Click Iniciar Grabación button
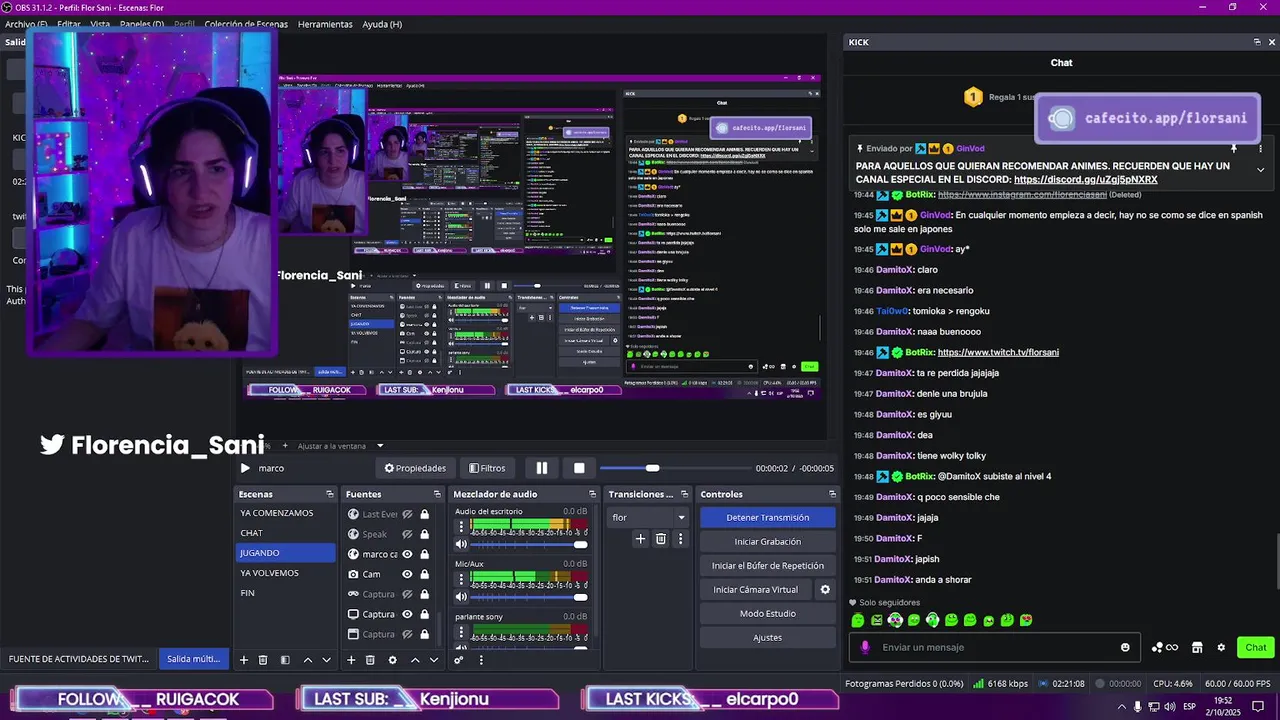 pos(768,541)
